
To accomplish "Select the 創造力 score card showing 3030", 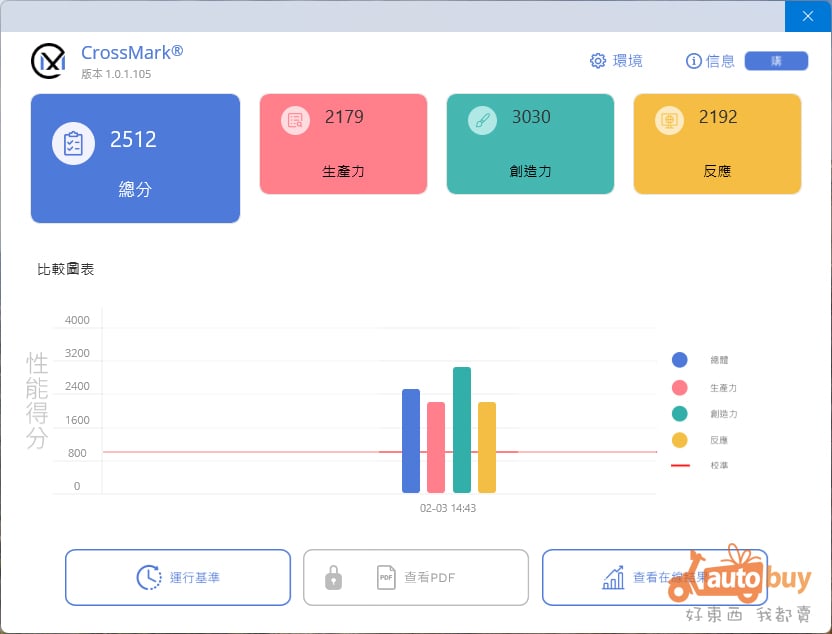I will tap(530, 144).
